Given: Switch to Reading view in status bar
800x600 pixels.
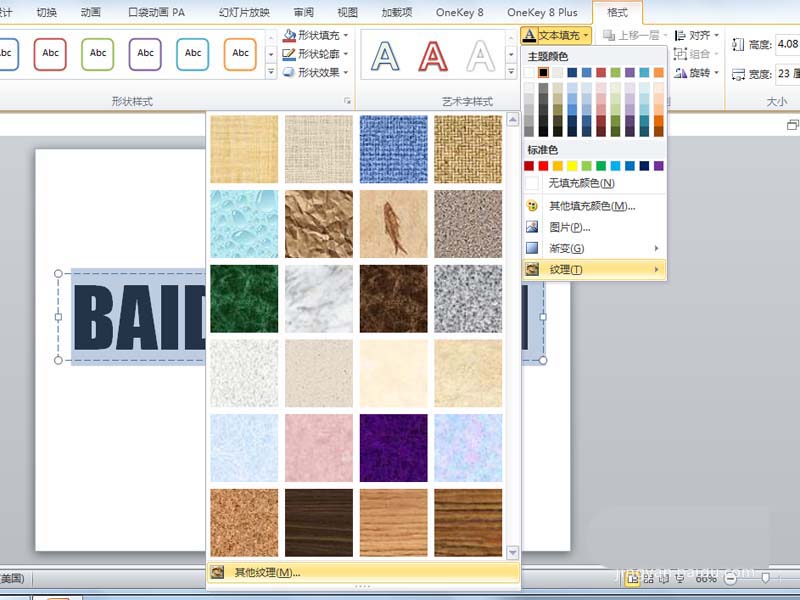Looking at the screenshot, I should (663, 579).
